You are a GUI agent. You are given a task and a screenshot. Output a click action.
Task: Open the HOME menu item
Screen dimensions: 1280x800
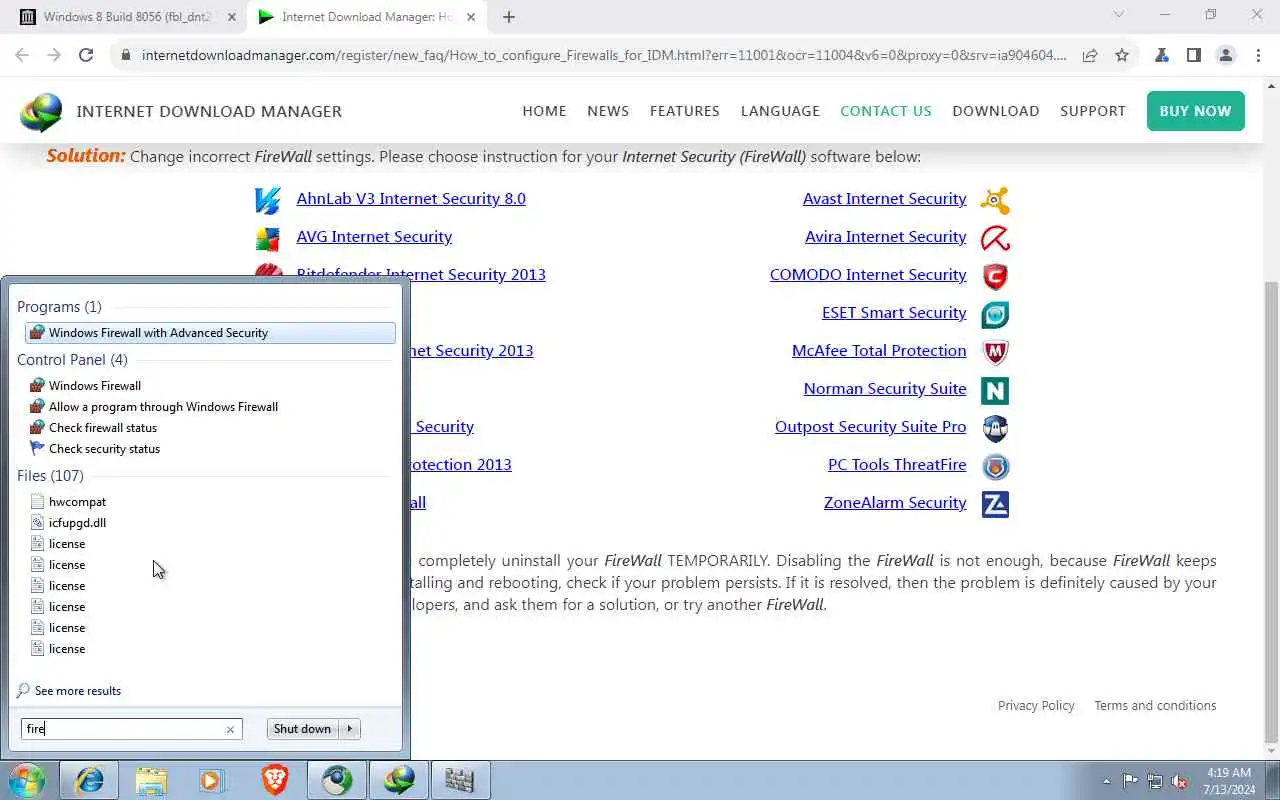point(544,111)
